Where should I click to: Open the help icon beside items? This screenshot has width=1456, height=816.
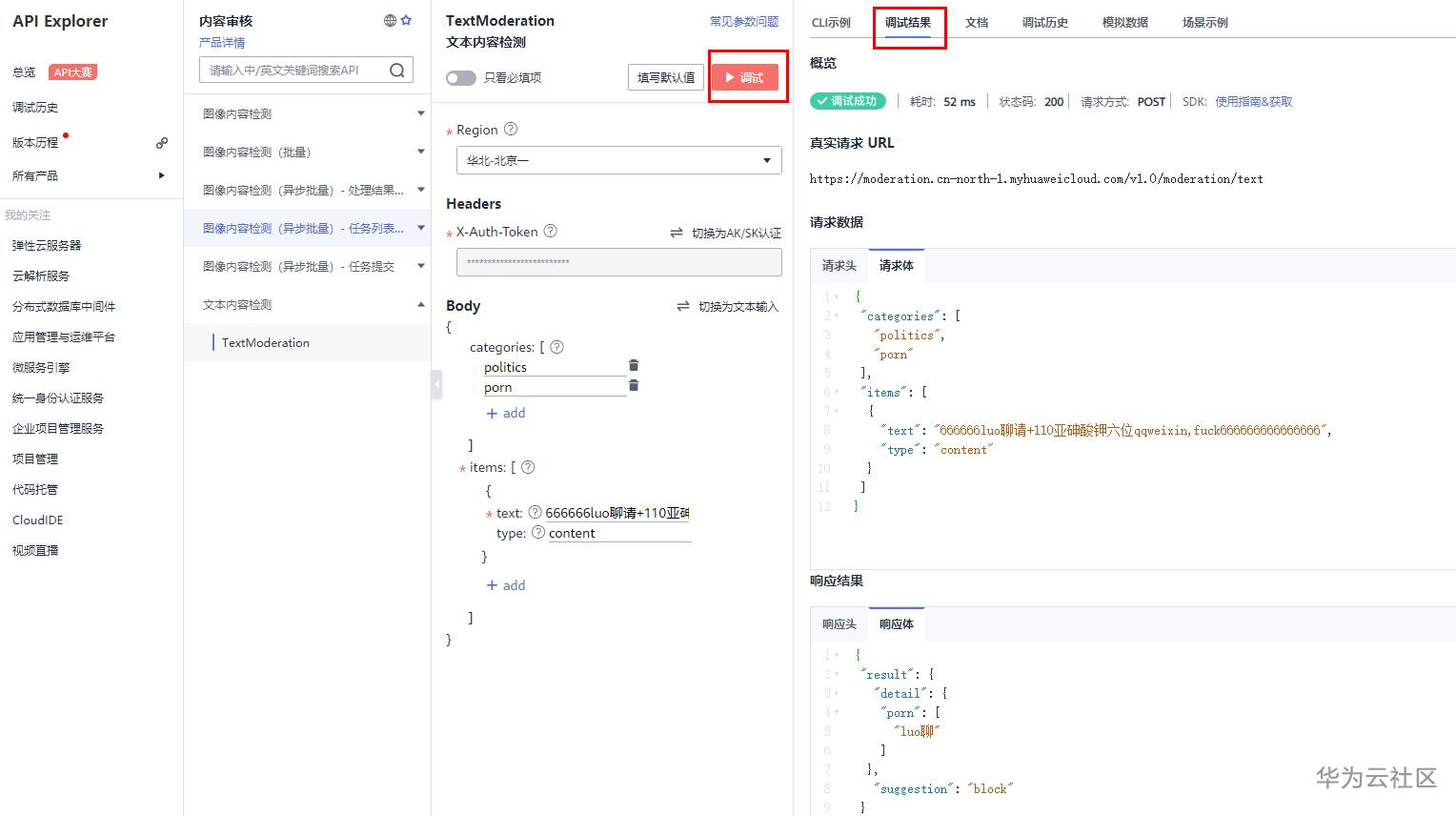point(528,467)
